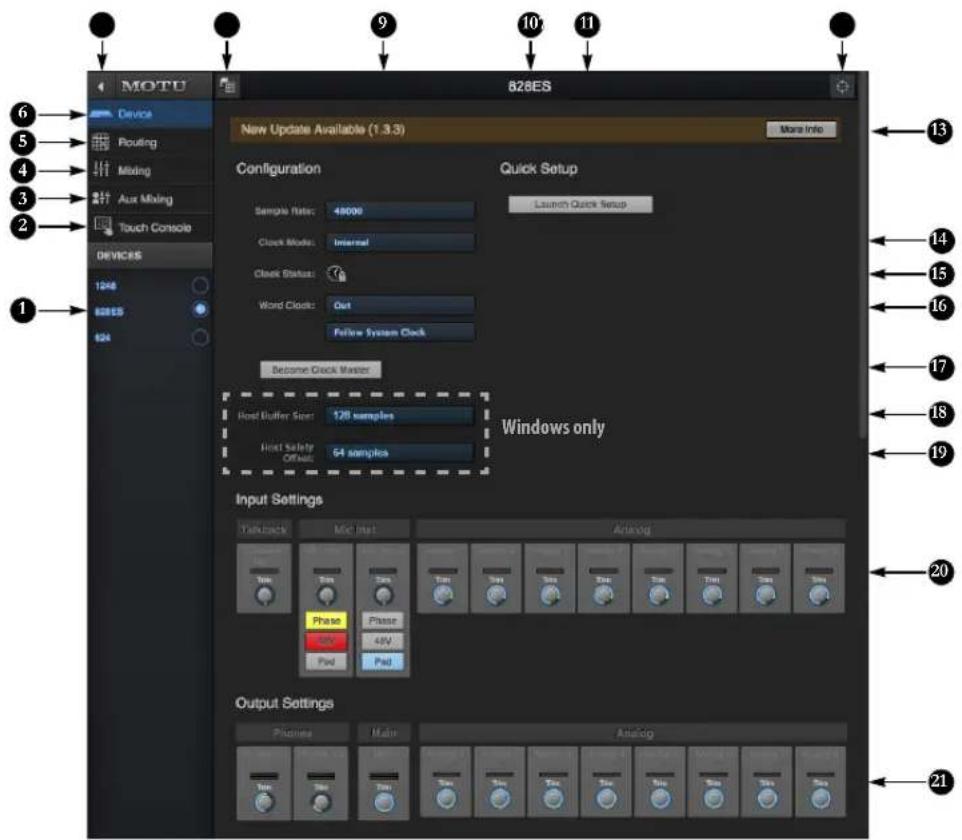Open the Word Clock dropdown set to Out
This screenshot has height=840, width=962.
tap(400, 305)
